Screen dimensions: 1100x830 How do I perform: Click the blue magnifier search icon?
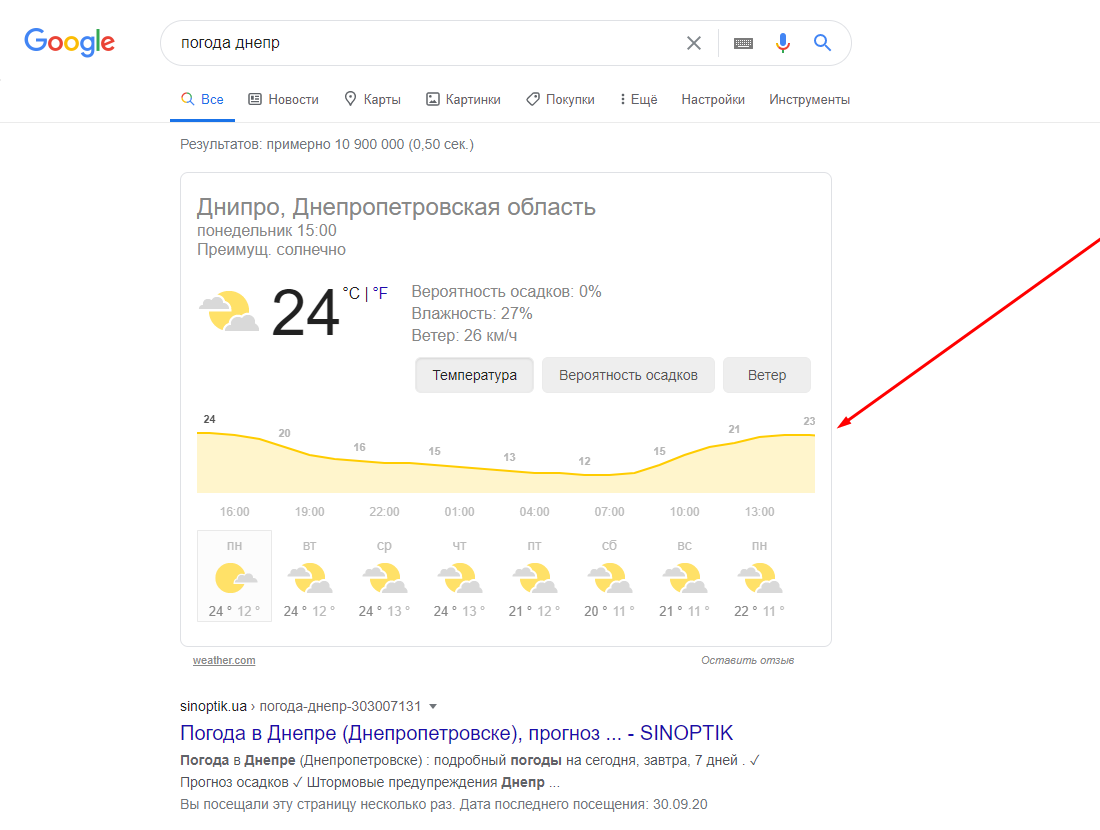822,43
